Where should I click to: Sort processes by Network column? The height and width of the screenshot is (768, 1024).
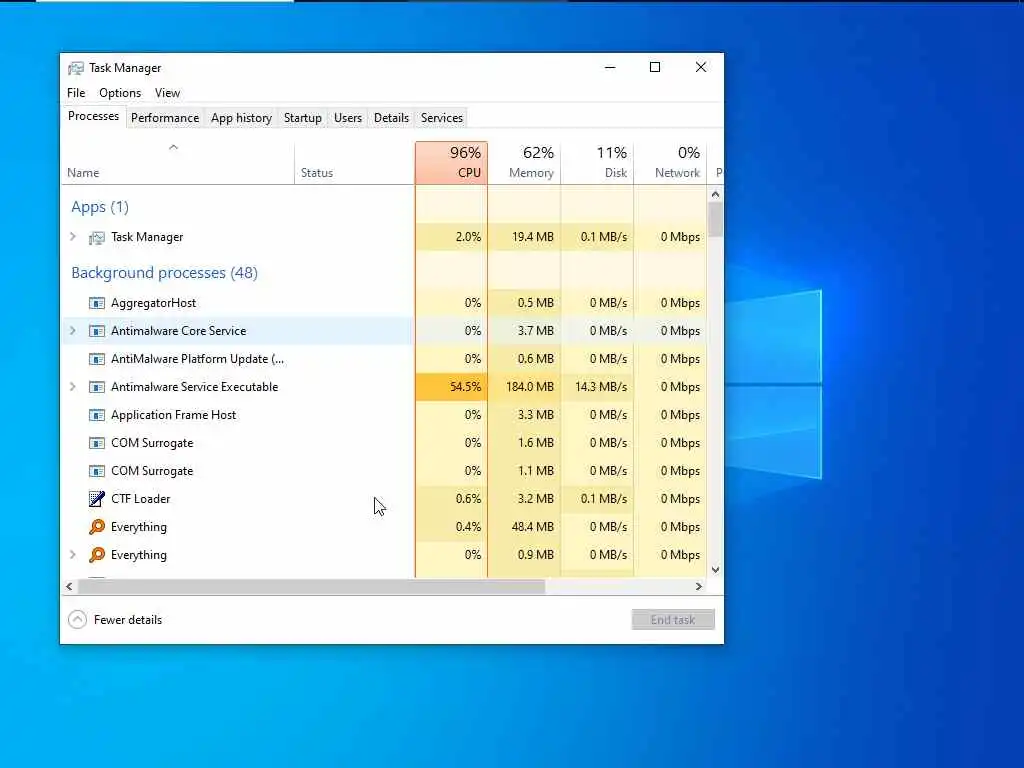[671, 163]
